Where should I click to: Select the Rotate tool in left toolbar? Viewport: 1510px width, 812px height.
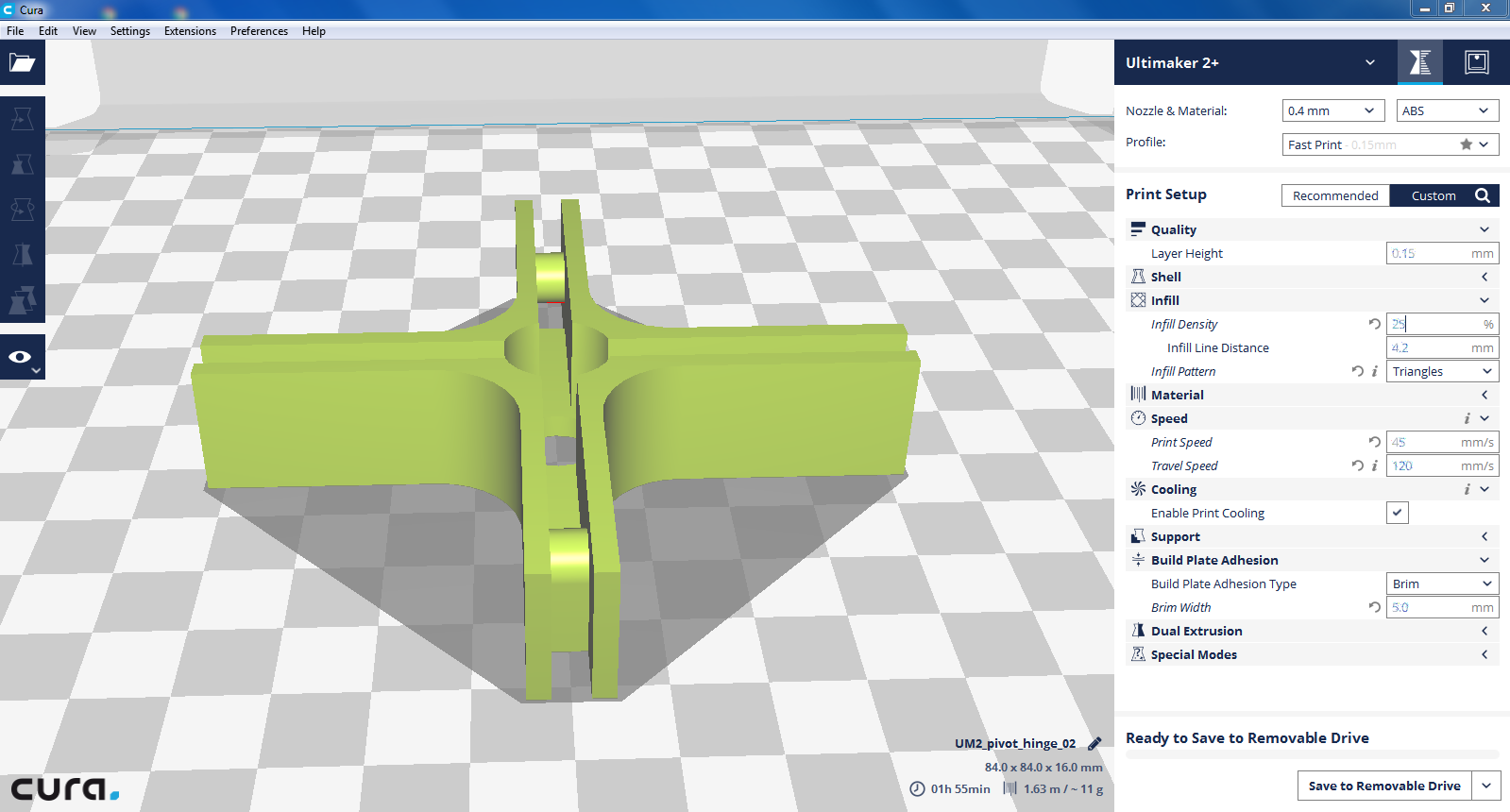pos(22,210)
